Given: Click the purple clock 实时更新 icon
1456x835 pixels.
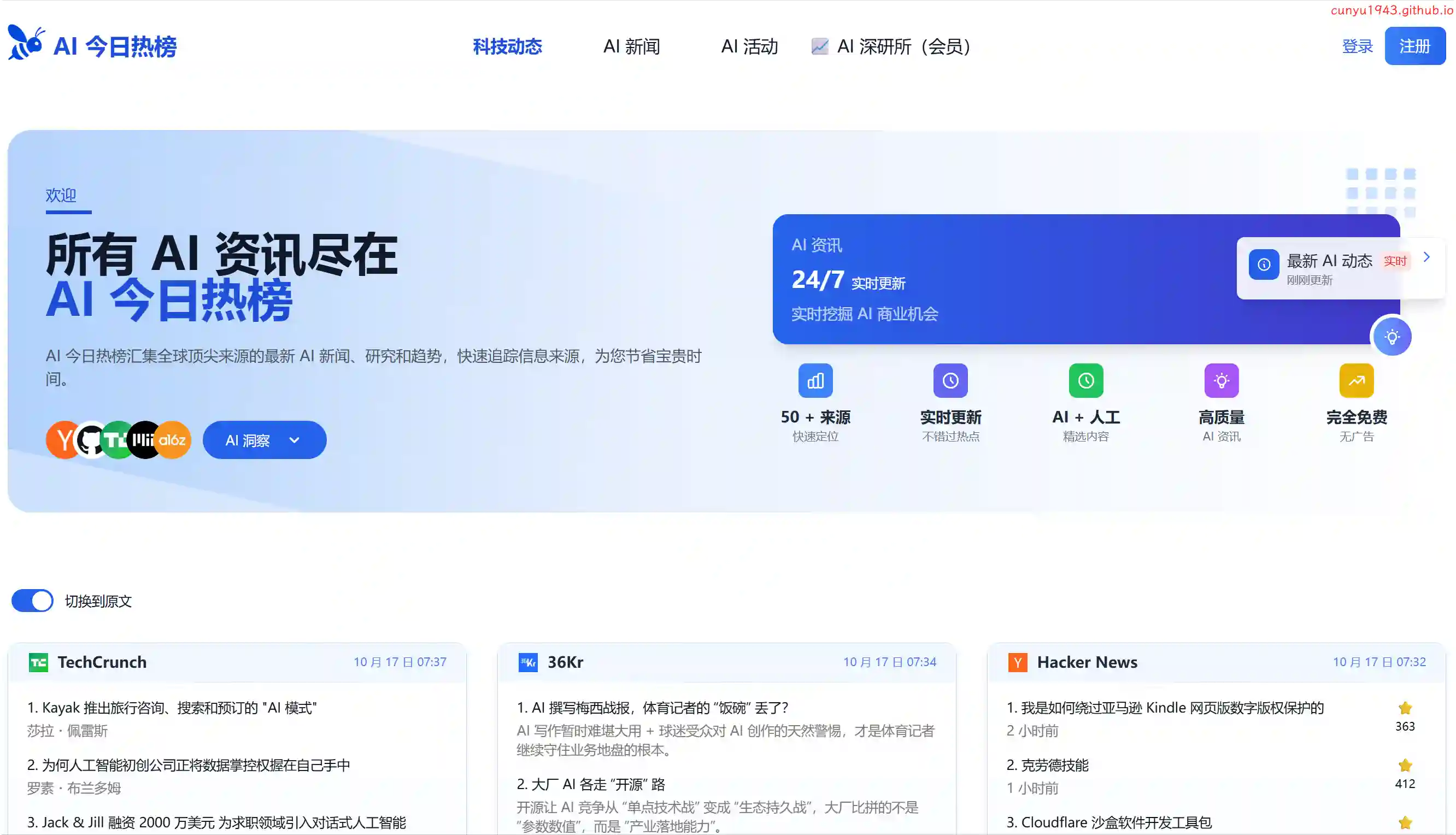Looking at the screenshot, I should [950, 380].
